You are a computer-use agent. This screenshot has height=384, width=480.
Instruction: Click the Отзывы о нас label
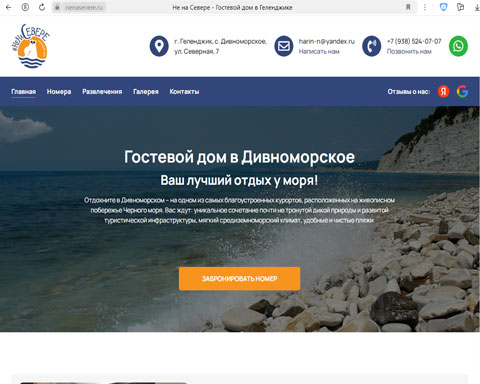pos(409,92)
